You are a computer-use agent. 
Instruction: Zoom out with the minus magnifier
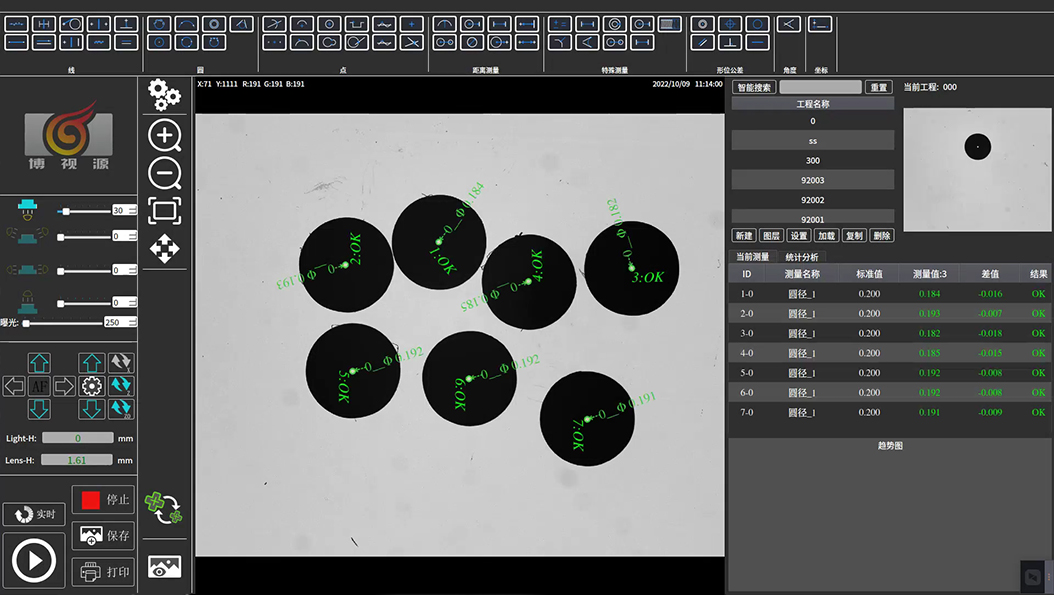coord(165,174)
